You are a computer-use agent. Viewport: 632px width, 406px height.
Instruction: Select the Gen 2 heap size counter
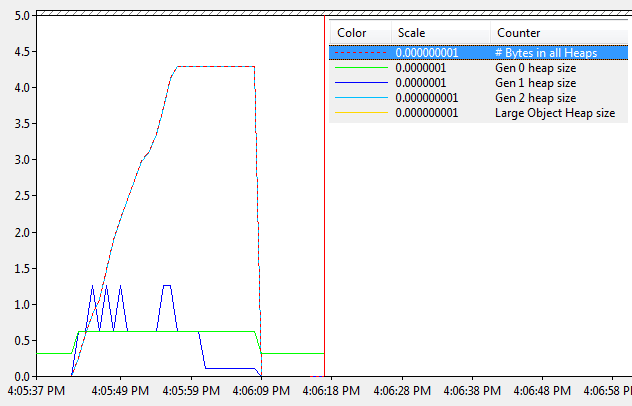(x=535, y=98)
